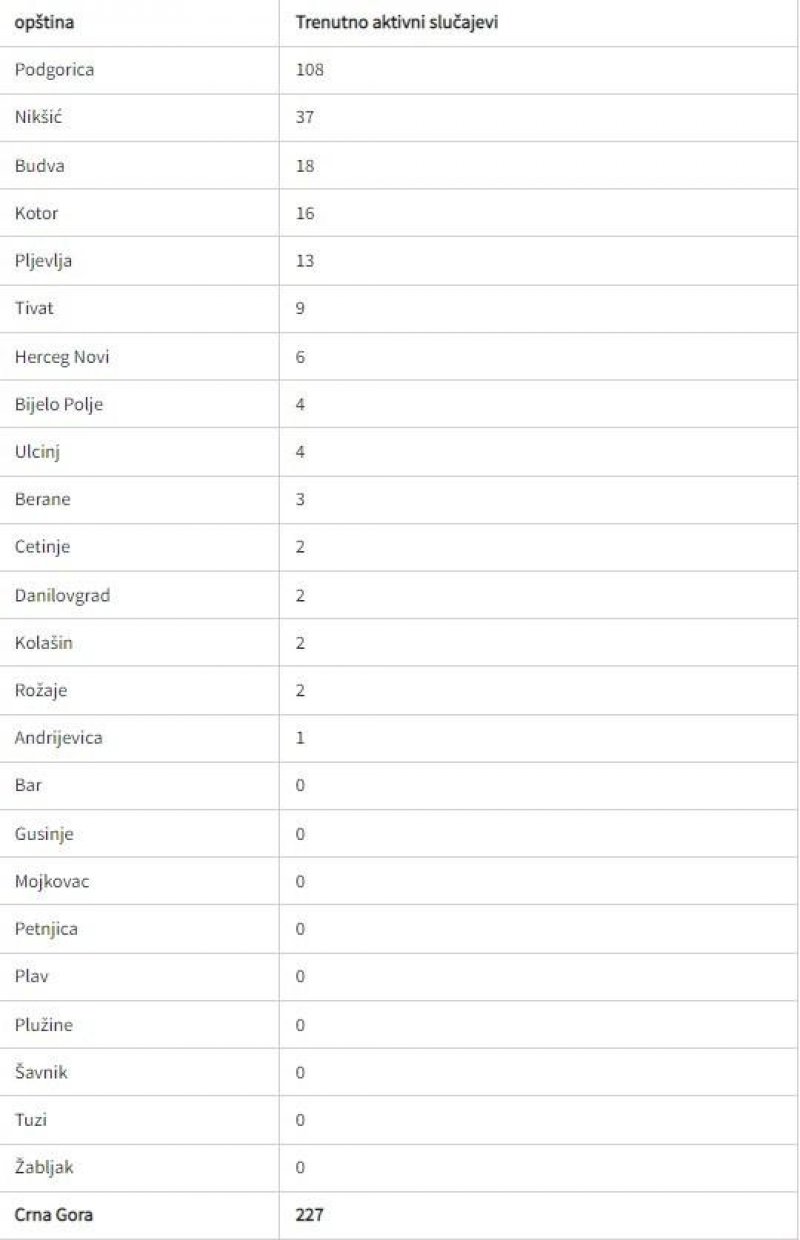Click the Andrijevica municipality name

[x=59, y=738]
